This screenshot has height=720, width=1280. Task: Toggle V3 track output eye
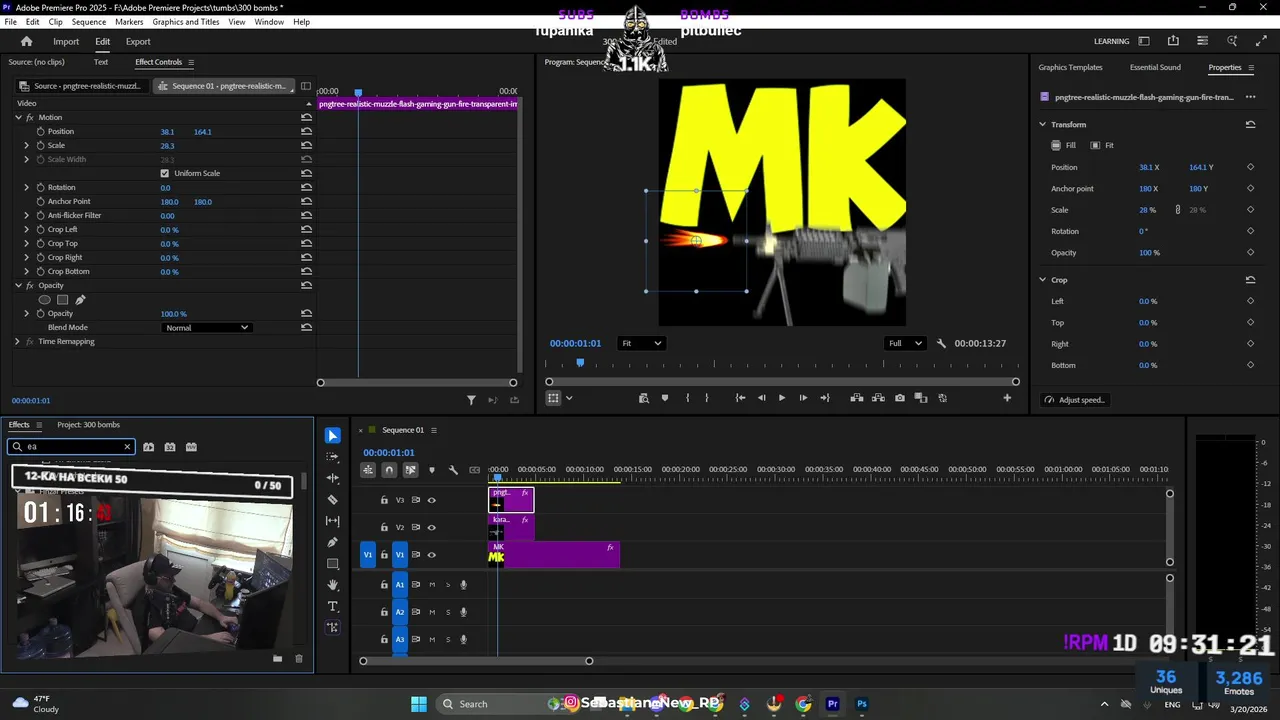[x=432, y=500]
